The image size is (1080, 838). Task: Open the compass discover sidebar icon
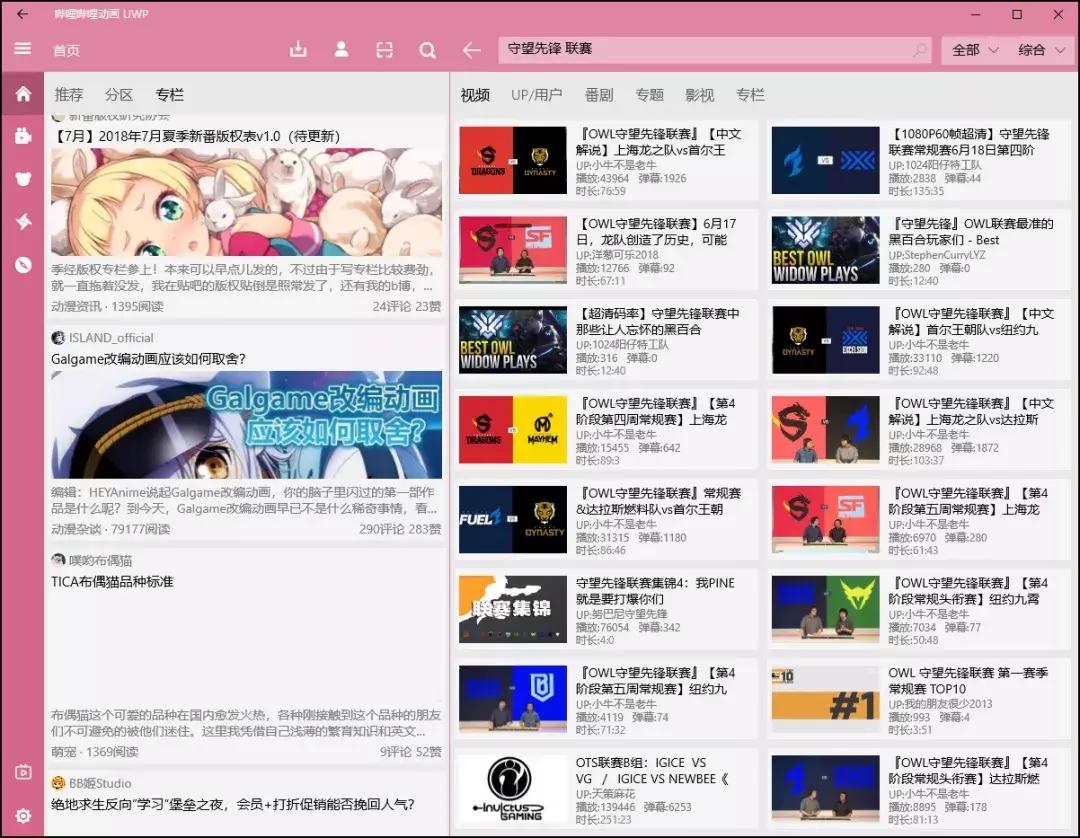point(23,265)
